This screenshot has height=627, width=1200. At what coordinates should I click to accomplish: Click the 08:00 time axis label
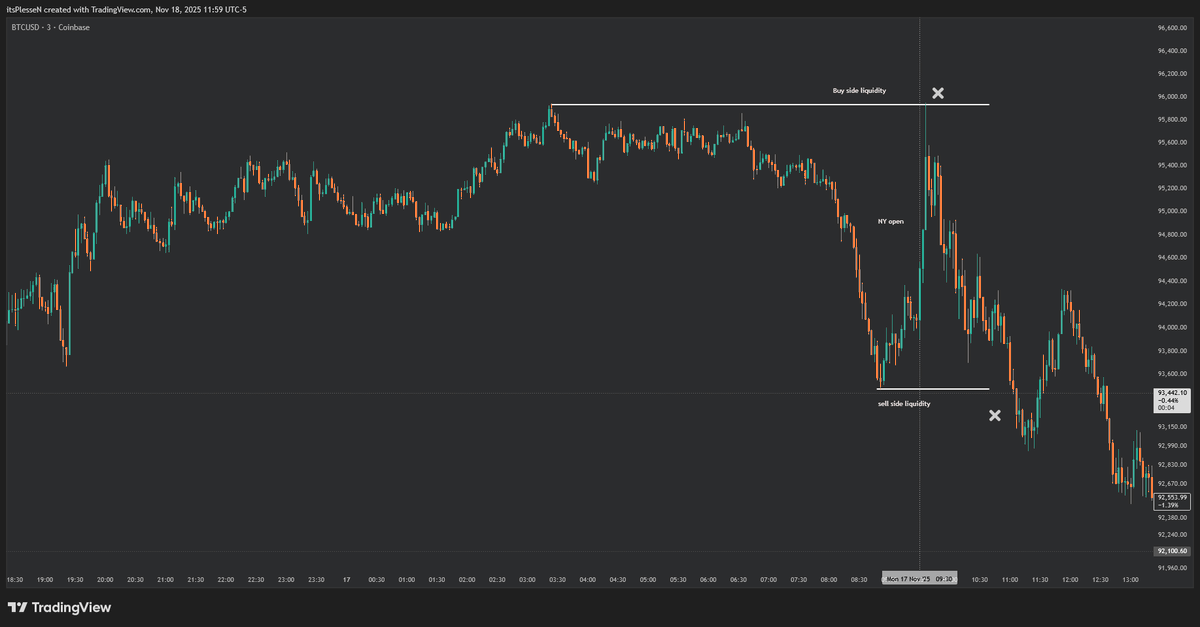828,579
